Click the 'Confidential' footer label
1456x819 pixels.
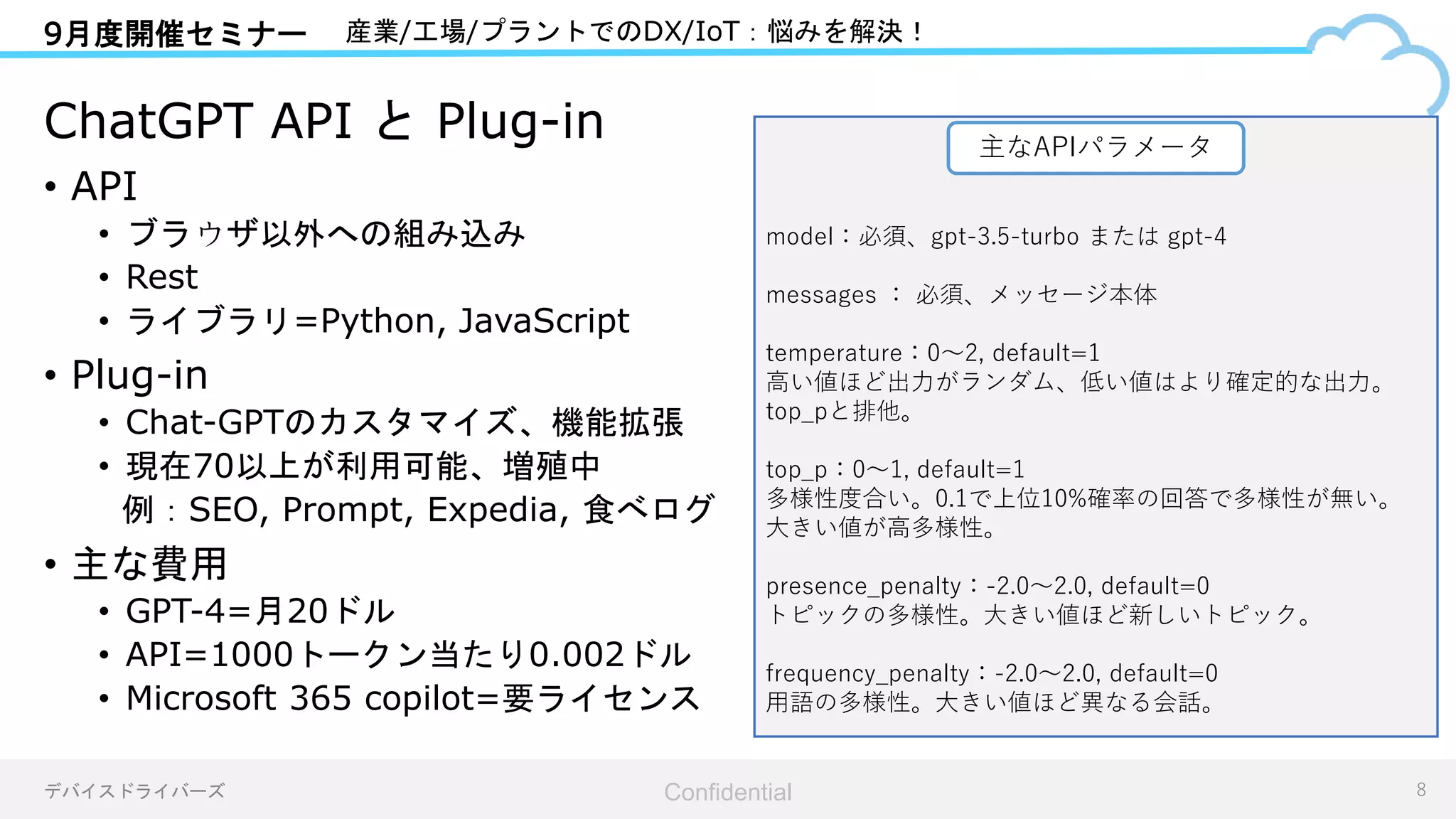pos(727,792)
